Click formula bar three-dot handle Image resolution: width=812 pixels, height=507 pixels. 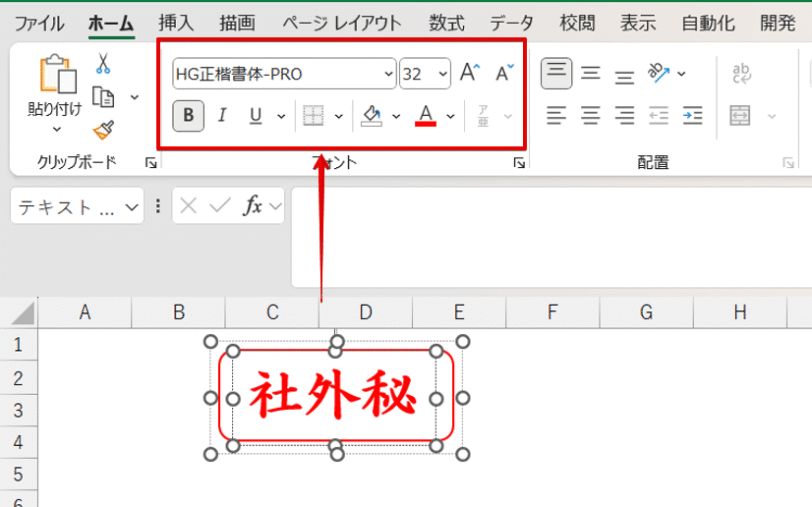[158, 206]
